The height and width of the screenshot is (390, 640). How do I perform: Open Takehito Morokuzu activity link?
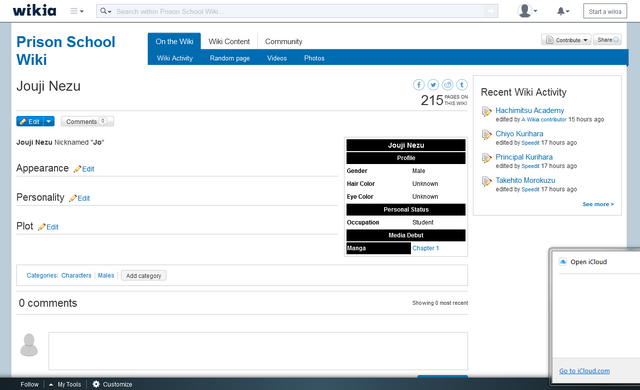click(525, 180)
